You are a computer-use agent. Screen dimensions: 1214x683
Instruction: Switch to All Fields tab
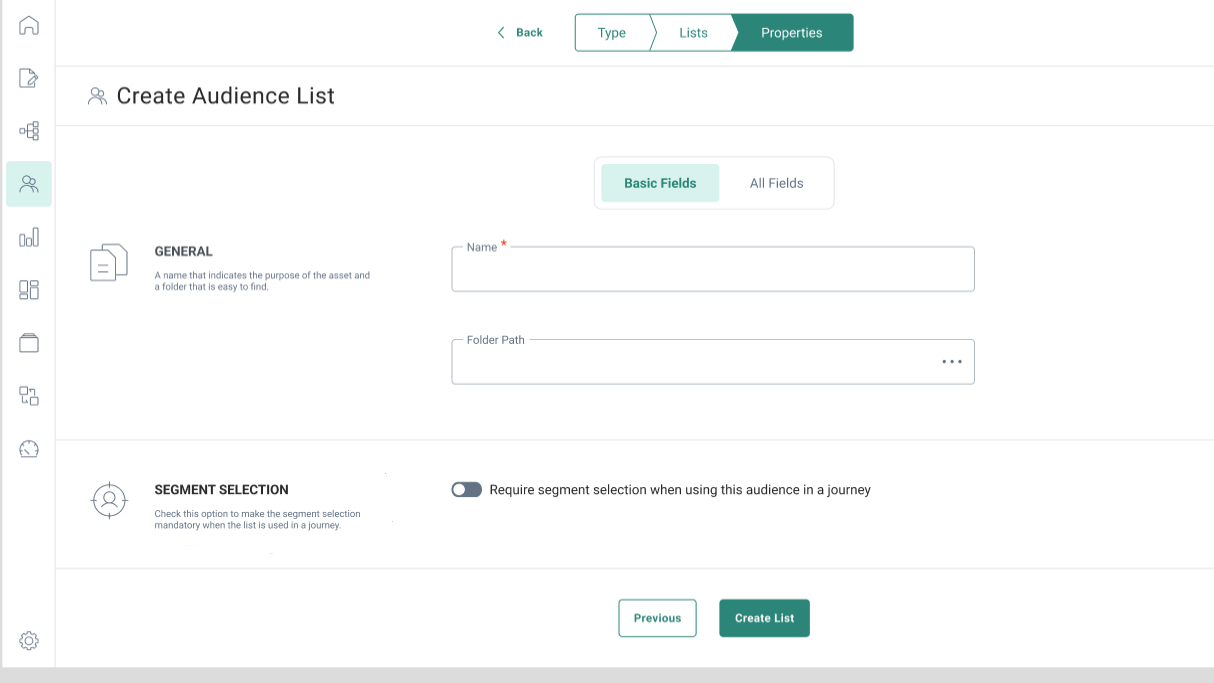point(776,183)
